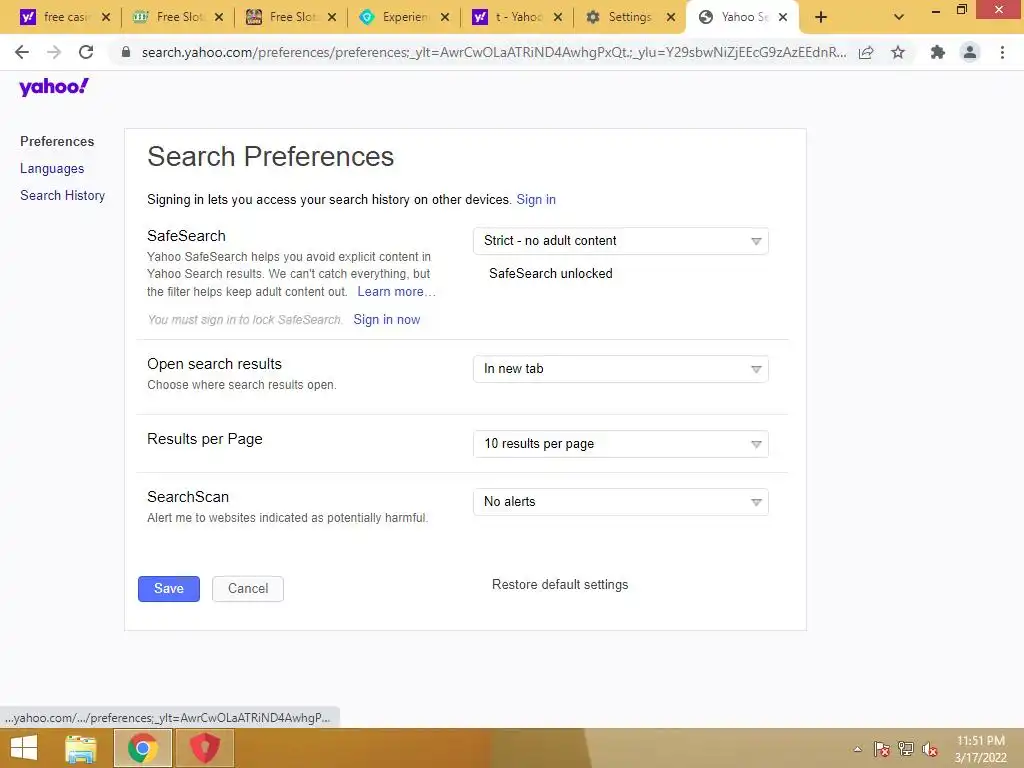
Task: Reload the Yahoo preferences page
Action: click(x=86, y=52)
